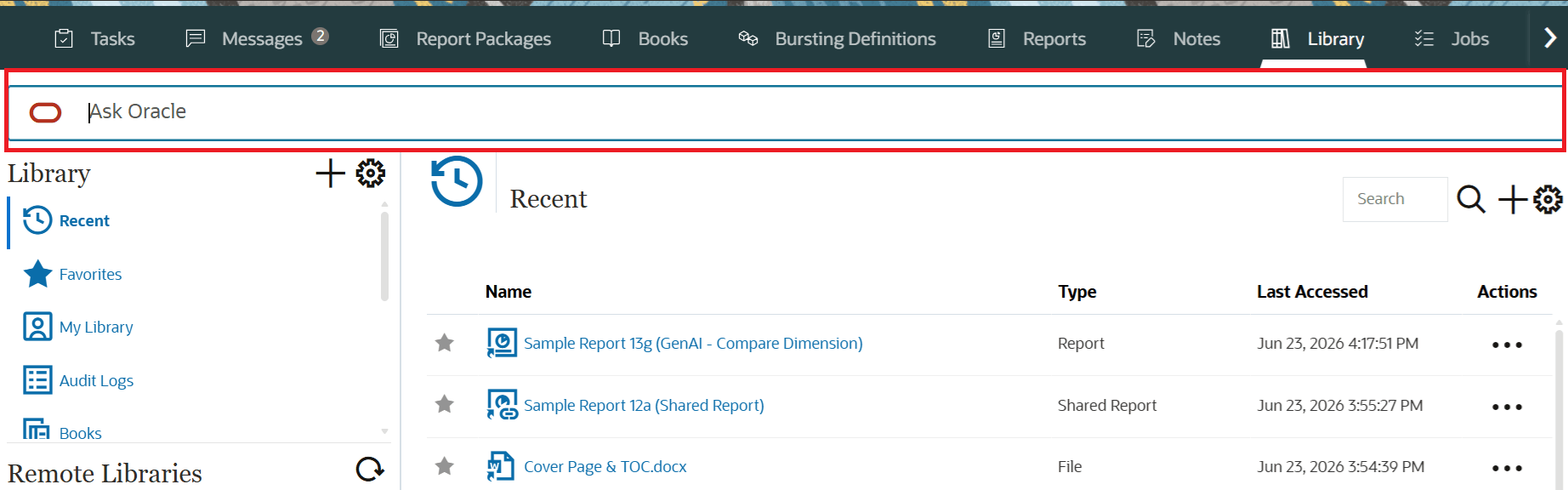
Task: Open Sample Report 13g (GenAI - Compare Dimension)
Action: coord(693,344)
